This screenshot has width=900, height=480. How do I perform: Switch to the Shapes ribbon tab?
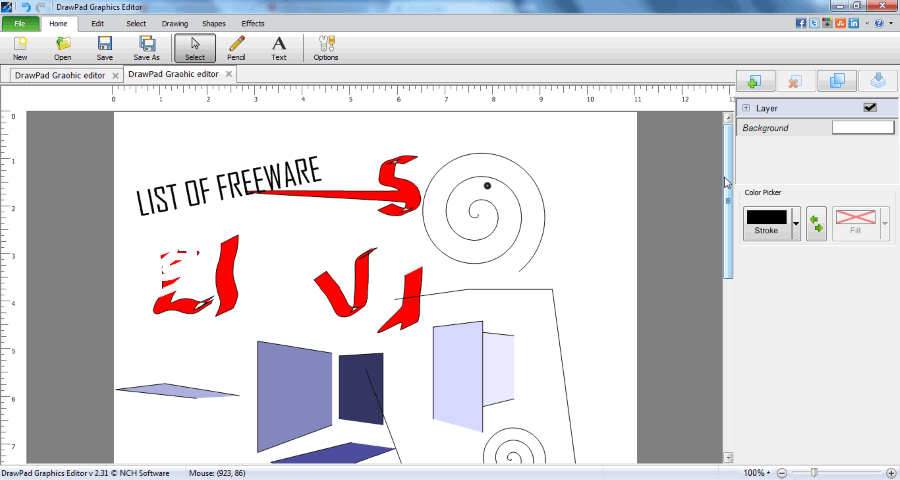pyautogui.click(x=214, y=23)
